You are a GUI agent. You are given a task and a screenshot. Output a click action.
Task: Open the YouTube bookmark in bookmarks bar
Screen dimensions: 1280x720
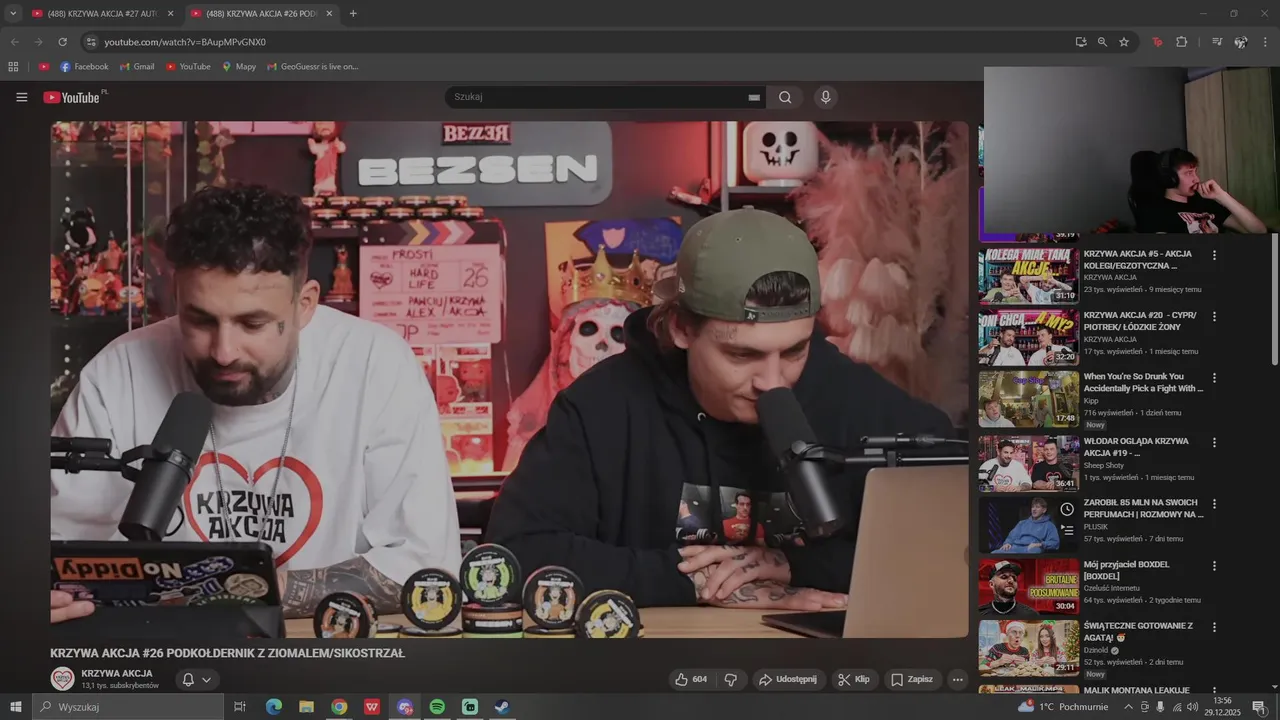(x=188, y=67)
